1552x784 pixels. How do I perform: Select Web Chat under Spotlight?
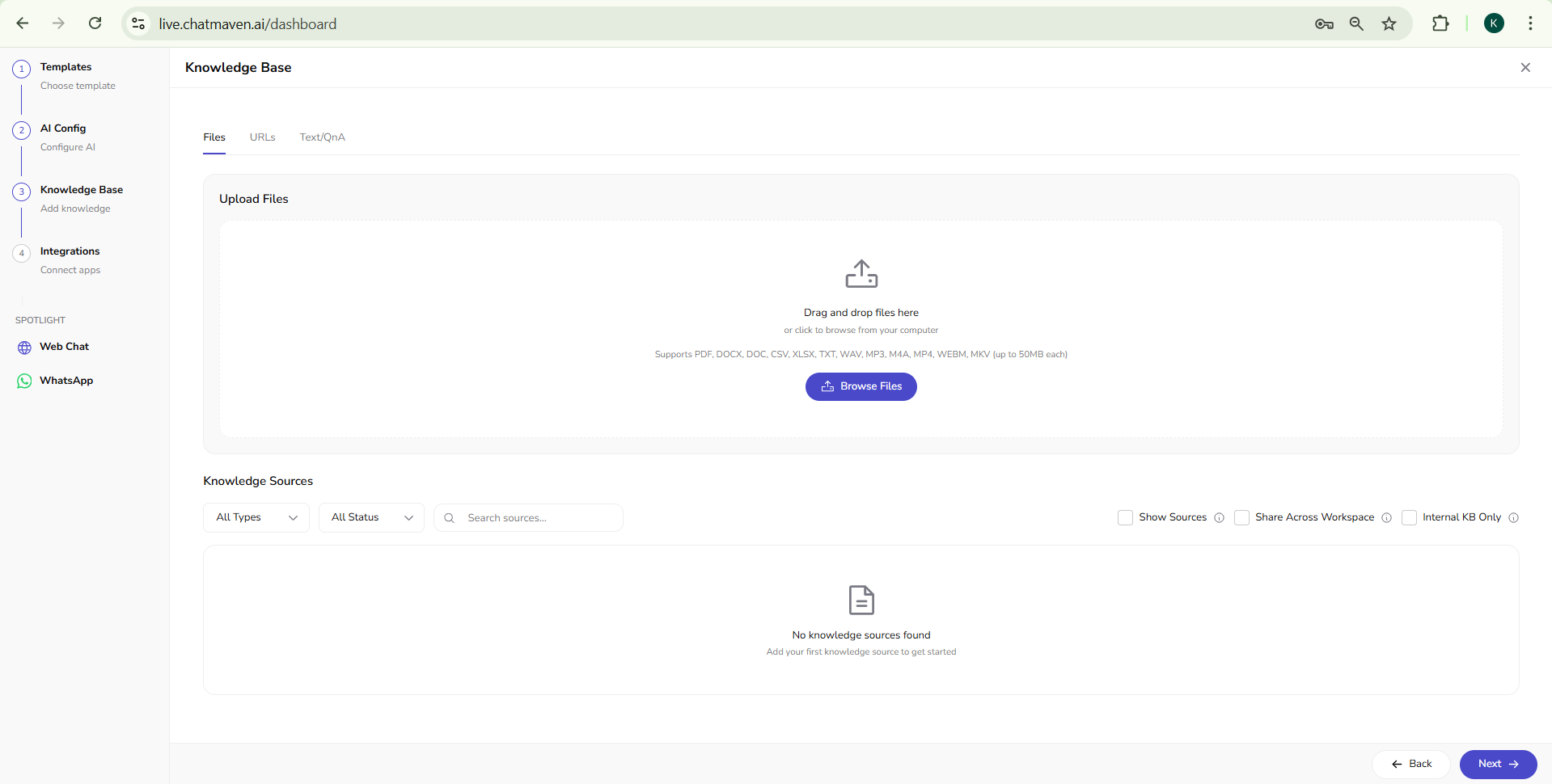(64, 346)
